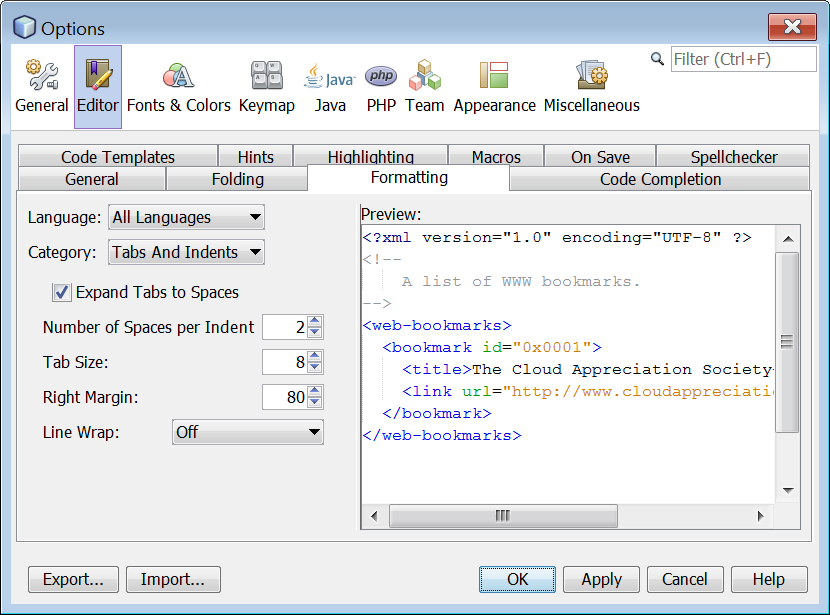Open the Miscellaneous options category
830x615 pixels.
pos(592,87)
